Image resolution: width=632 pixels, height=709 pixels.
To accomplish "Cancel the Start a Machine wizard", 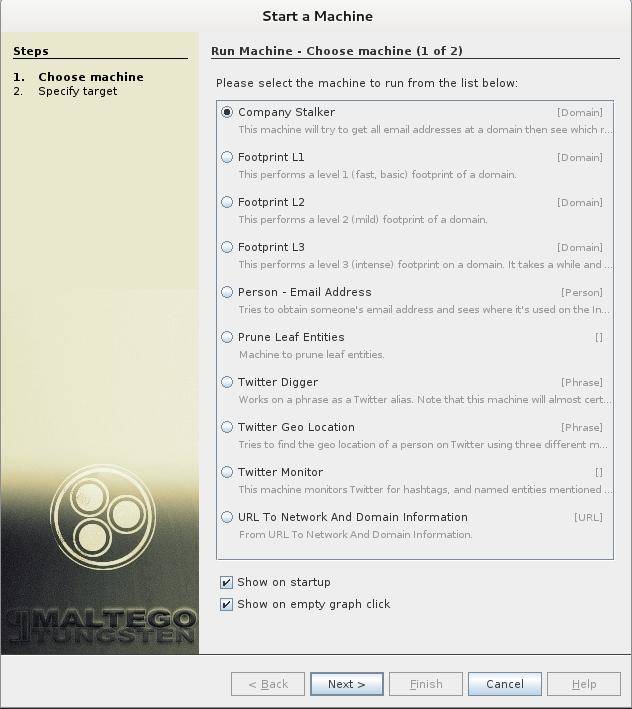I will point(505,684).
